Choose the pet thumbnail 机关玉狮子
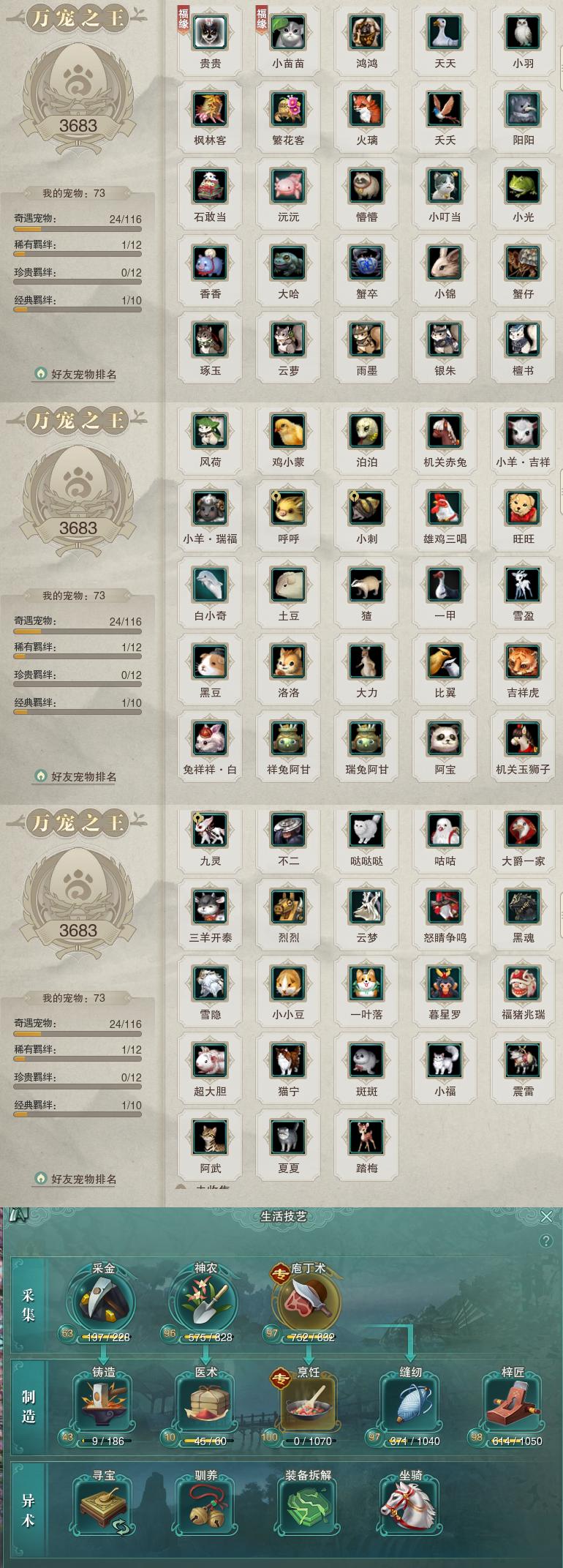The height and width of the screenshot is (1568, 563). coord(523,738)
